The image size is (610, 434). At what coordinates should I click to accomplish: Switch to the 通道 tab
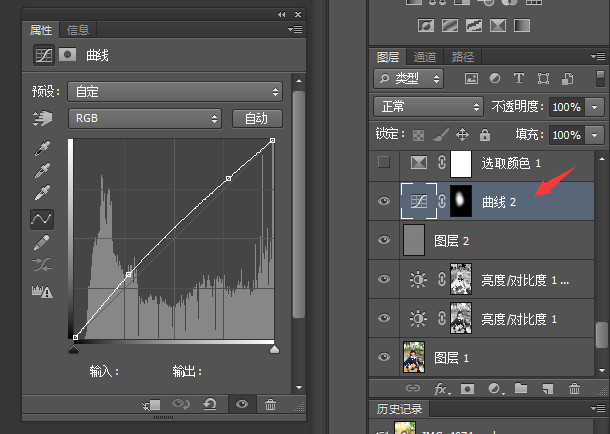point(425,57)
